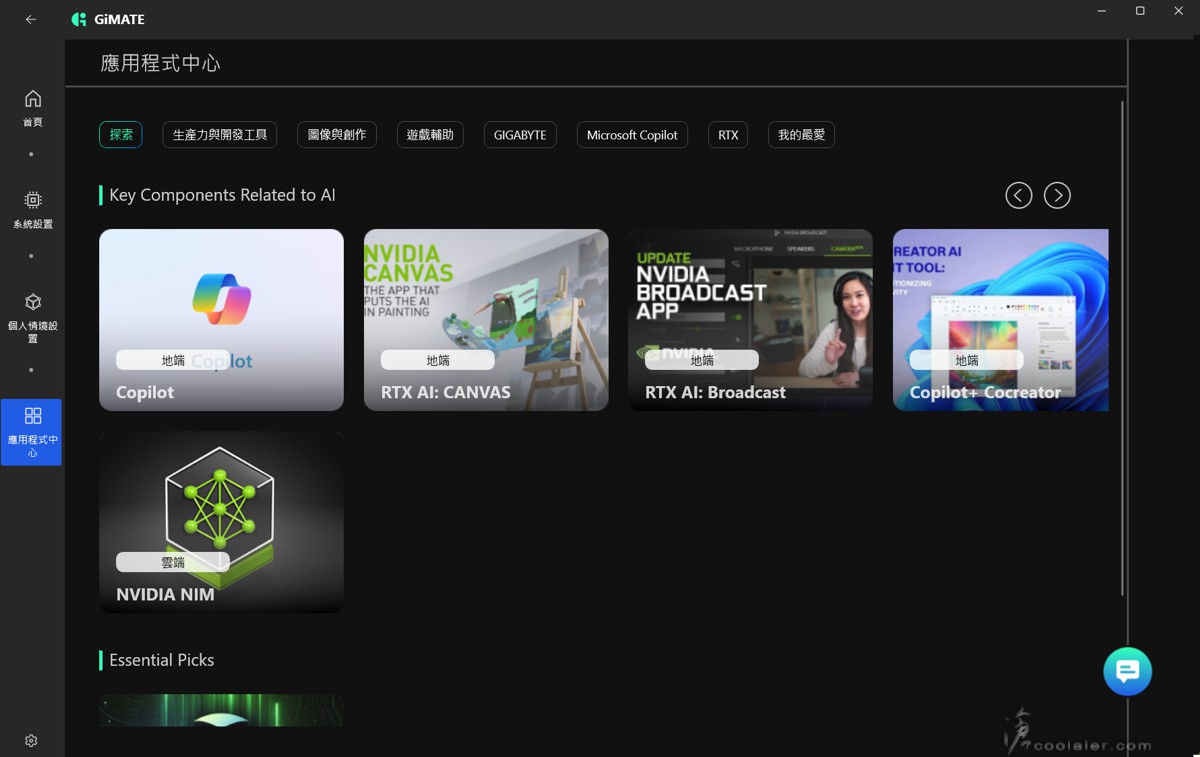1200x757 pixels.
Task: Click the 'Key Components Related to AI' heading
Action: [222, 195]
